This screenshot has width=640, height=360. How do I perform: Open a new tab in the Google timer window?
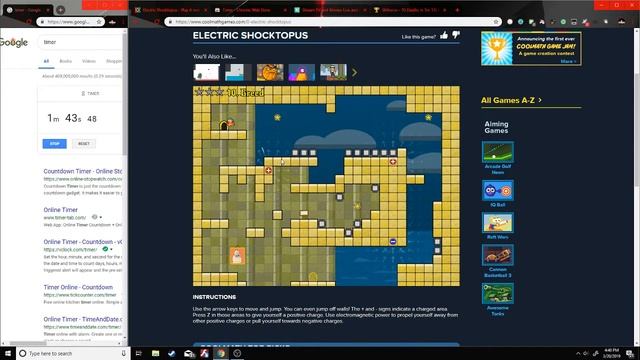[x=60, y=10]
